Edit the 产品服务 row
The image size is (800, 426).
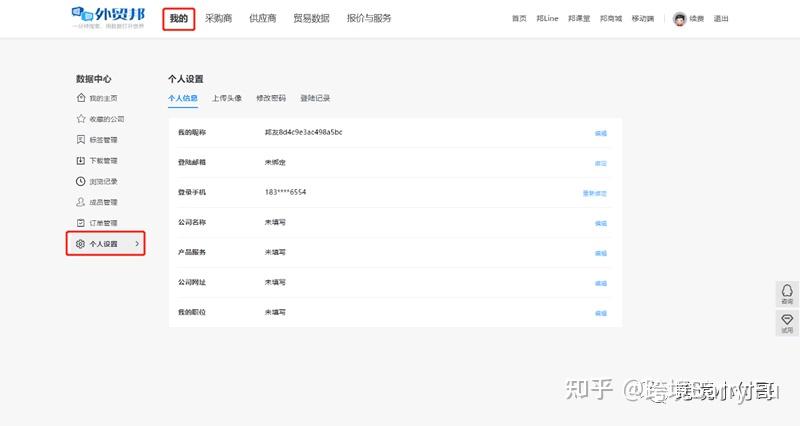pyautogui.click(x=601, y=253)
